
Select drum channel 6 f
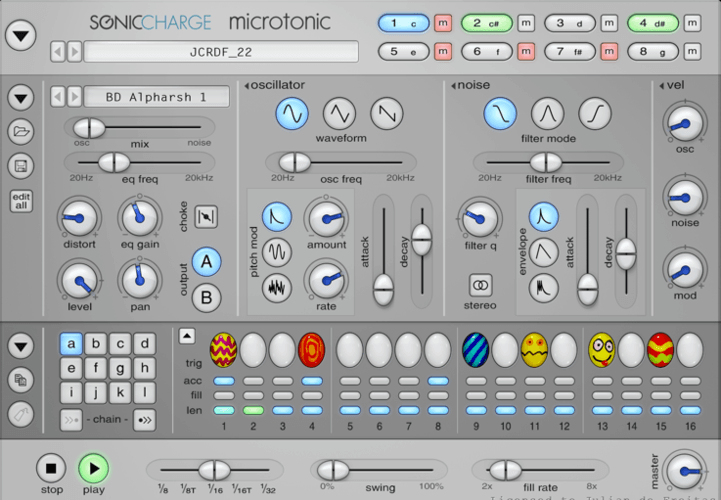click(486, 52)
